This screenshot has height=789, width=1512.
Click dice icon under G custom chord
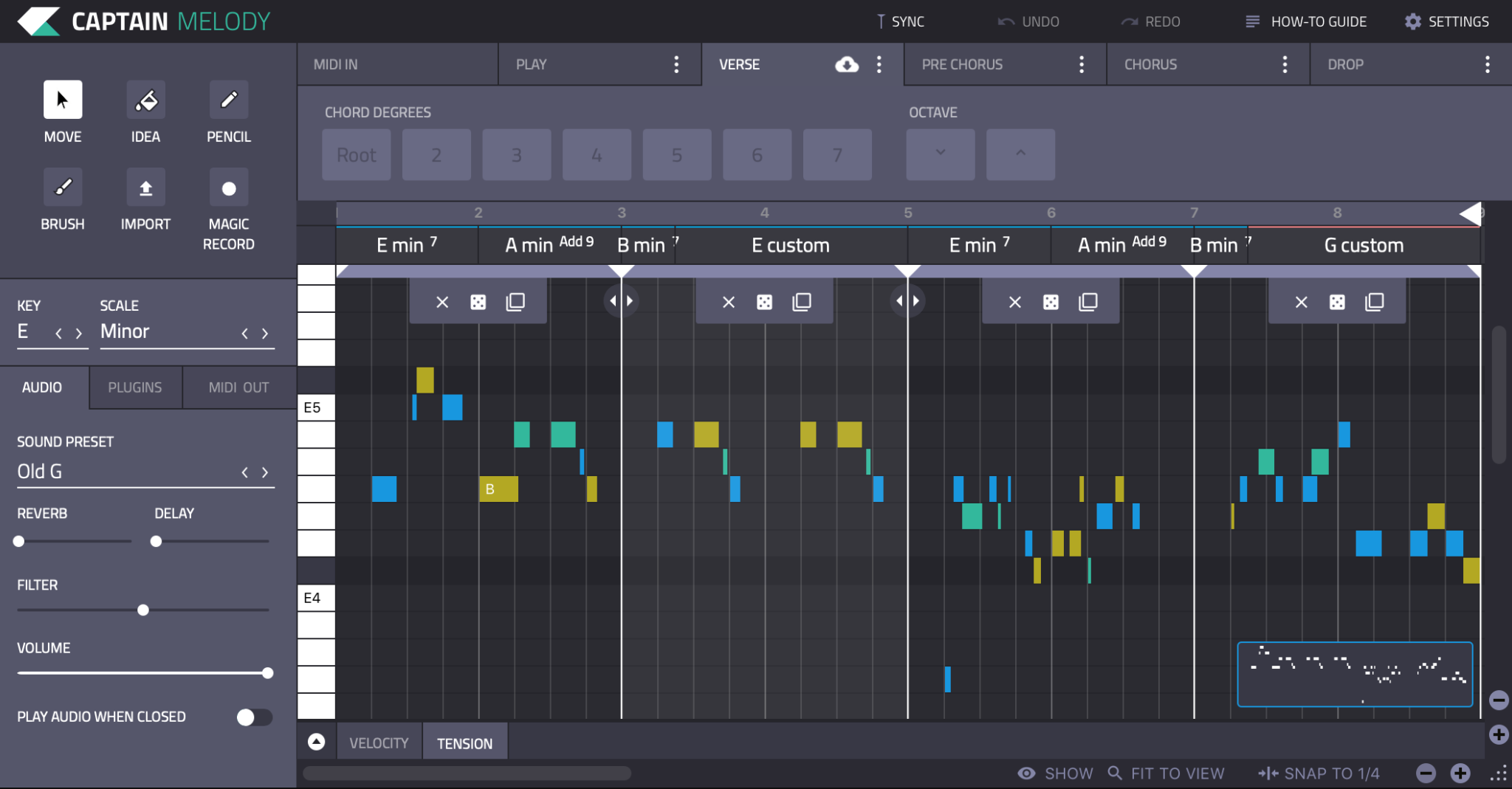click(1337, 302)
